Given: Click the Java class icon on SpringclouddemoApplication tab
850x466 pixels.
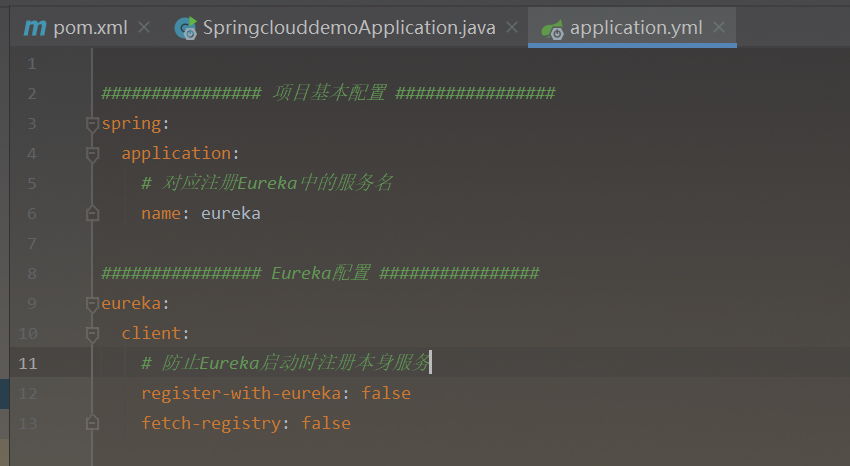Looking at the screenshot, I should pos(185,28).
